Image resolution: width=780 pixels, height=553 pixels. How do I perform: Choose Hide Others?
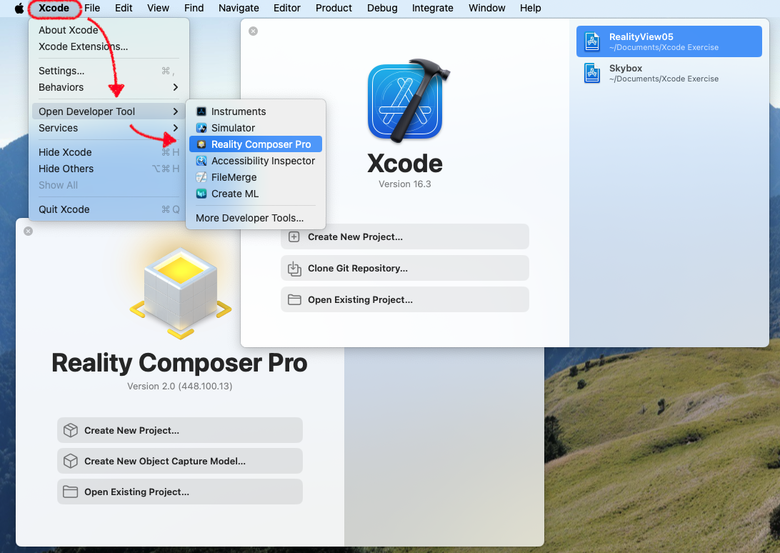point(109,169)
